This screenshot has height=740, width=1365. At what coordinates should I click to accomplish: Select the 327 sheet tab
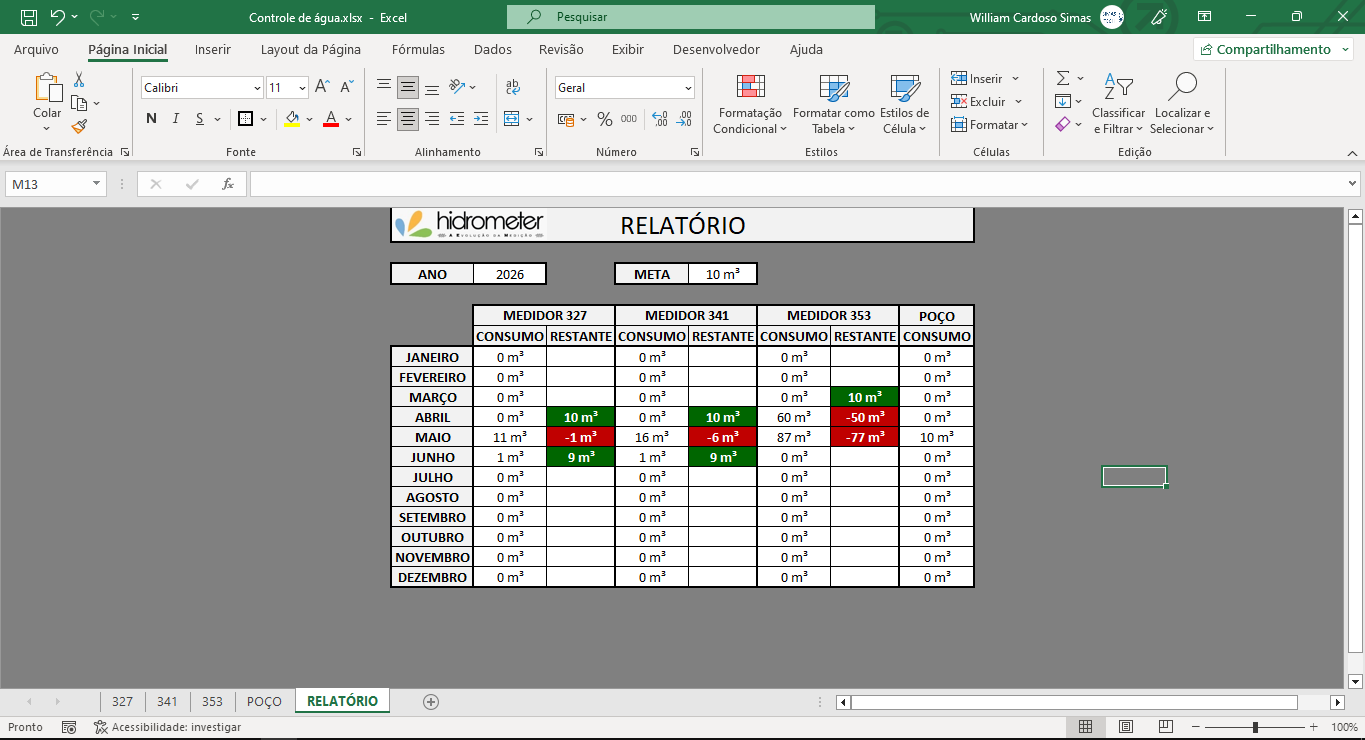pyautogui.click(x=122, y=701)
